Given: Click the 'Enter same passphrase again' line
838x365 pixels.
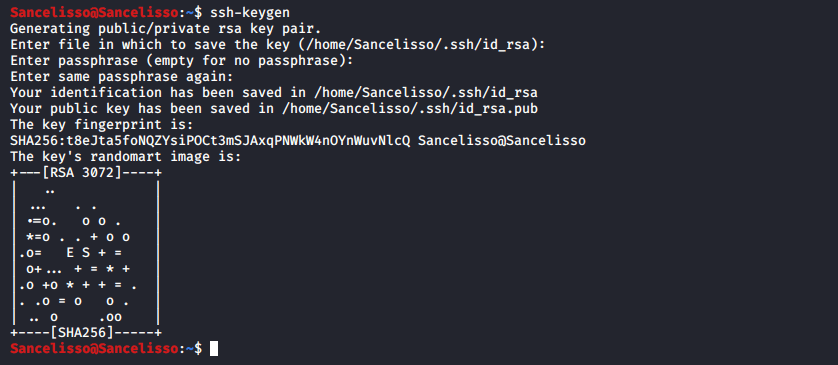Looking at the screenshot, I should point(122,76).
